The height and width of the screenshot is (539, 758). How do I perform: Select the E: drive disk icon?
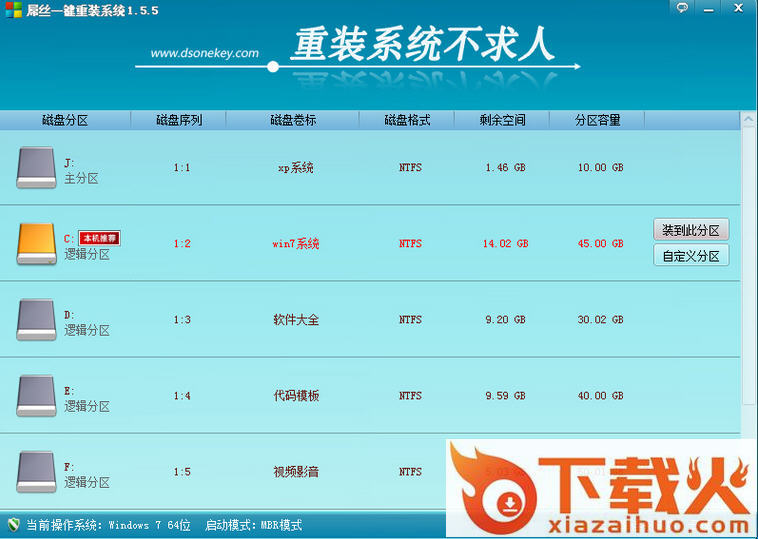coord(36,396)
